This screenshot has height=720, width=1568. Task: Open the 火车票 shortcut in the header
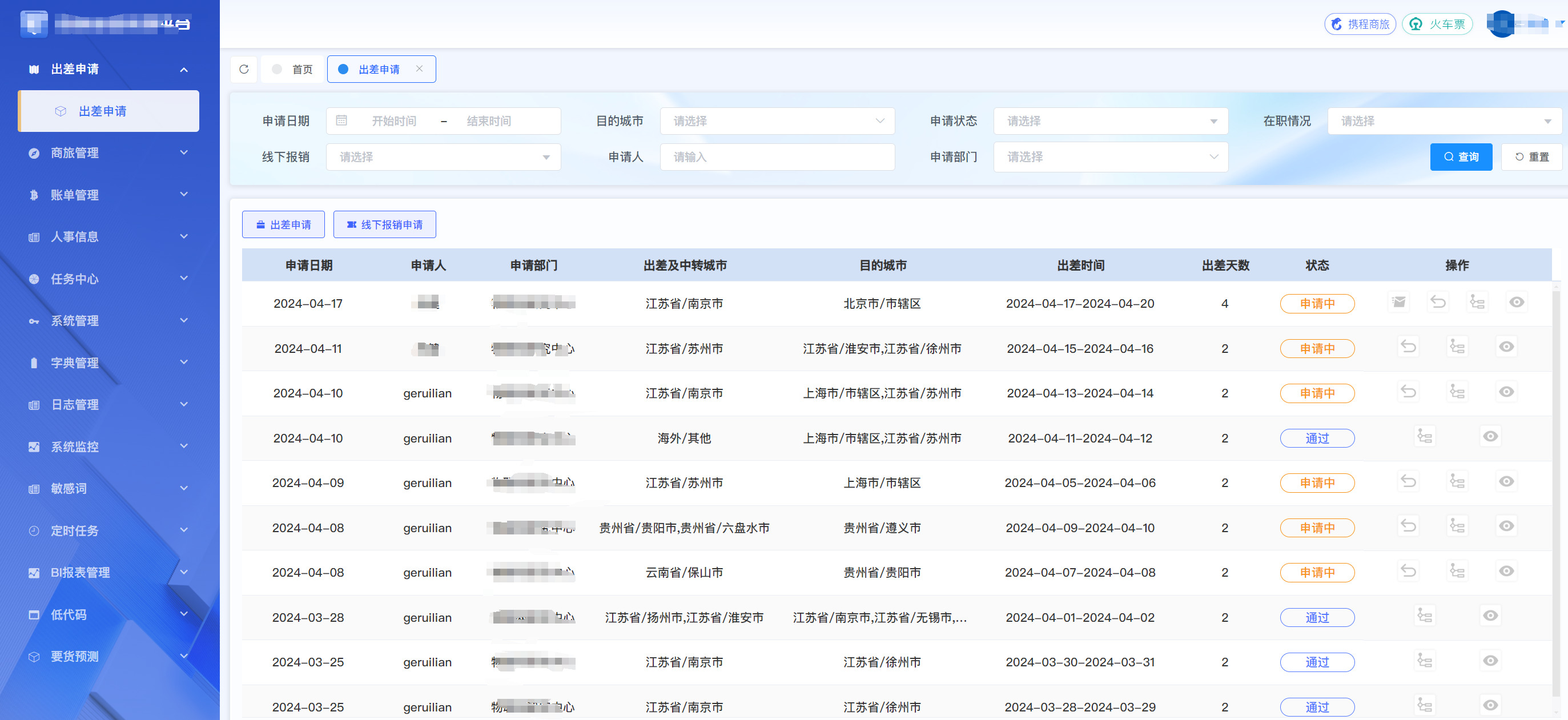[x=1437, y=25]
